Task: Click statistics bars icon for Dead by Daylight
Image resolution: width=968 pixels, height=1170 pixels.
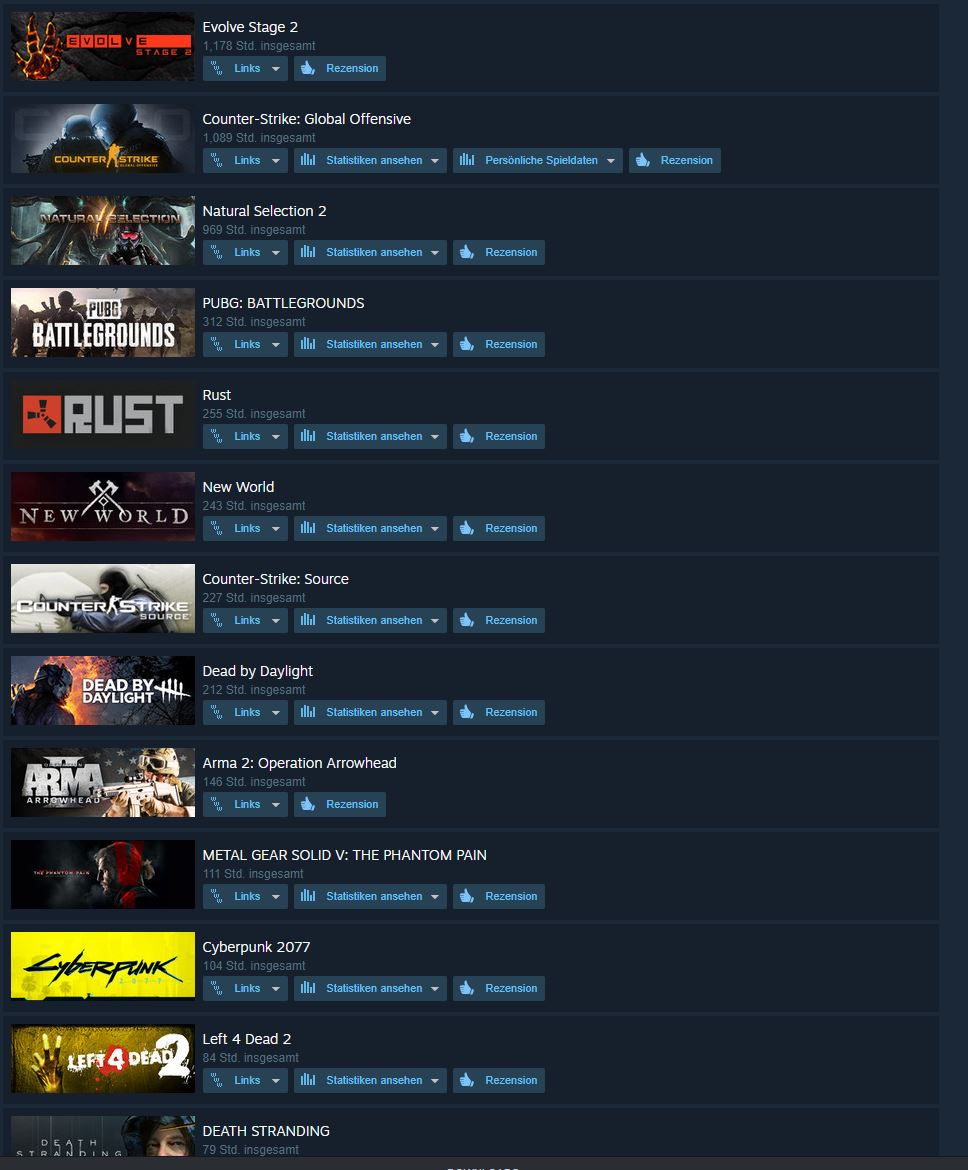Action: click(308, 713)
